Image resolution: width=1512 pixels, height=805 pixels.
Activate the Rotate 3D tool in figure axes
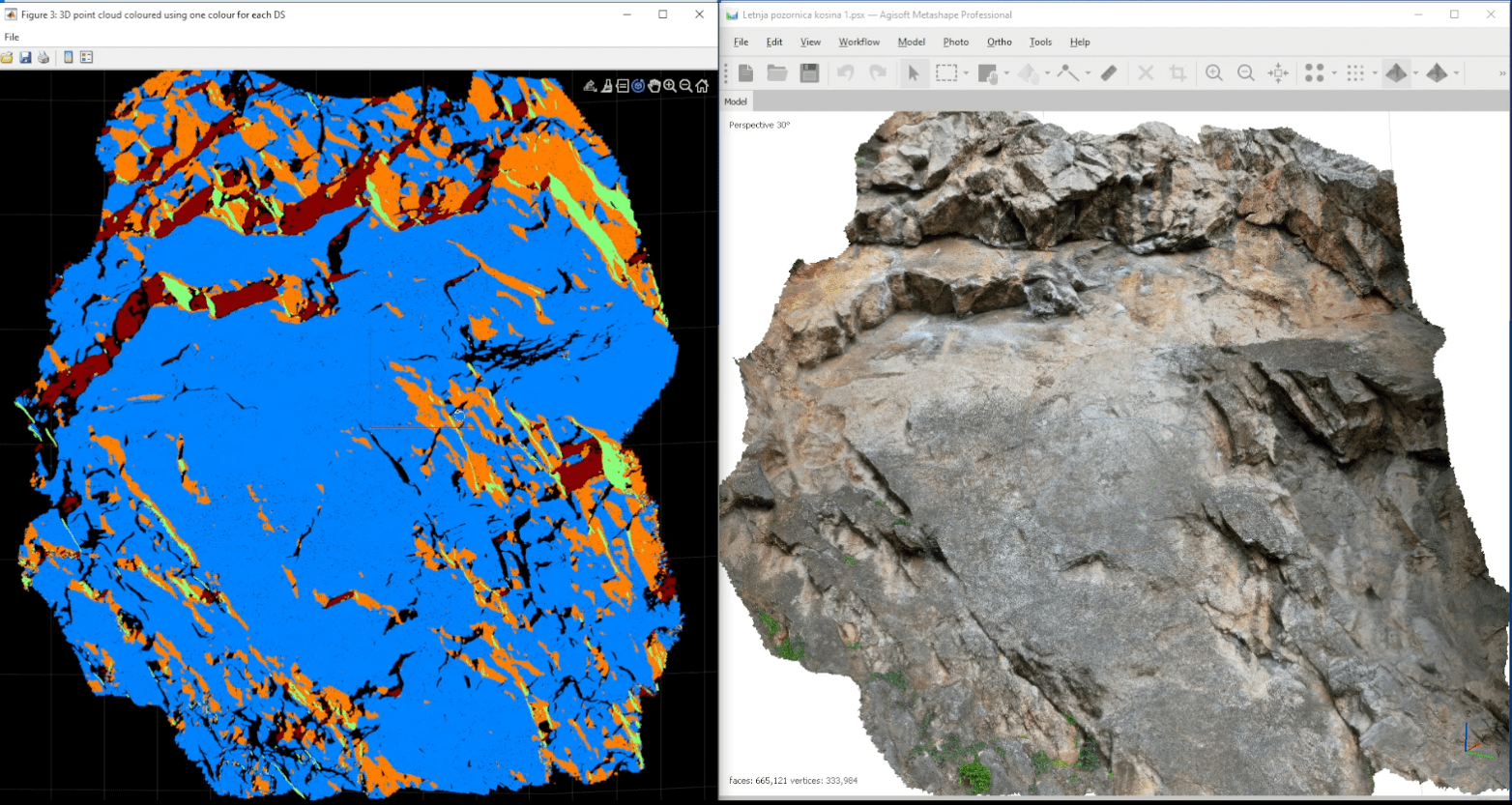tap(638, 86)
